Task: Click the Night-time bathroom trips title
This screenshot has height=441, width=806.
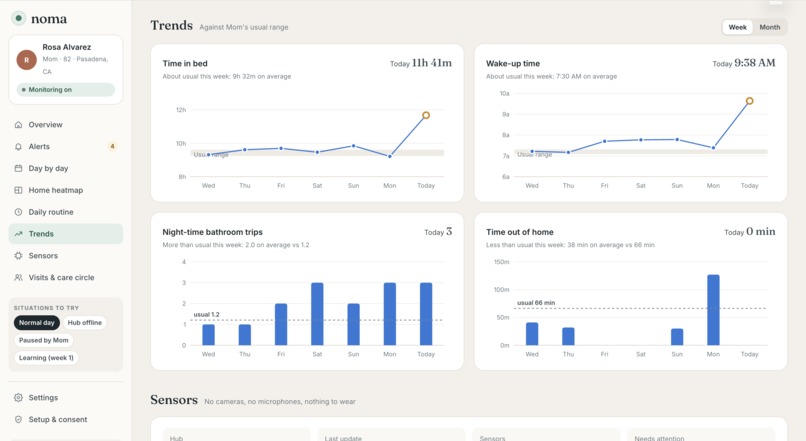Action: click(x=212, y=232)
